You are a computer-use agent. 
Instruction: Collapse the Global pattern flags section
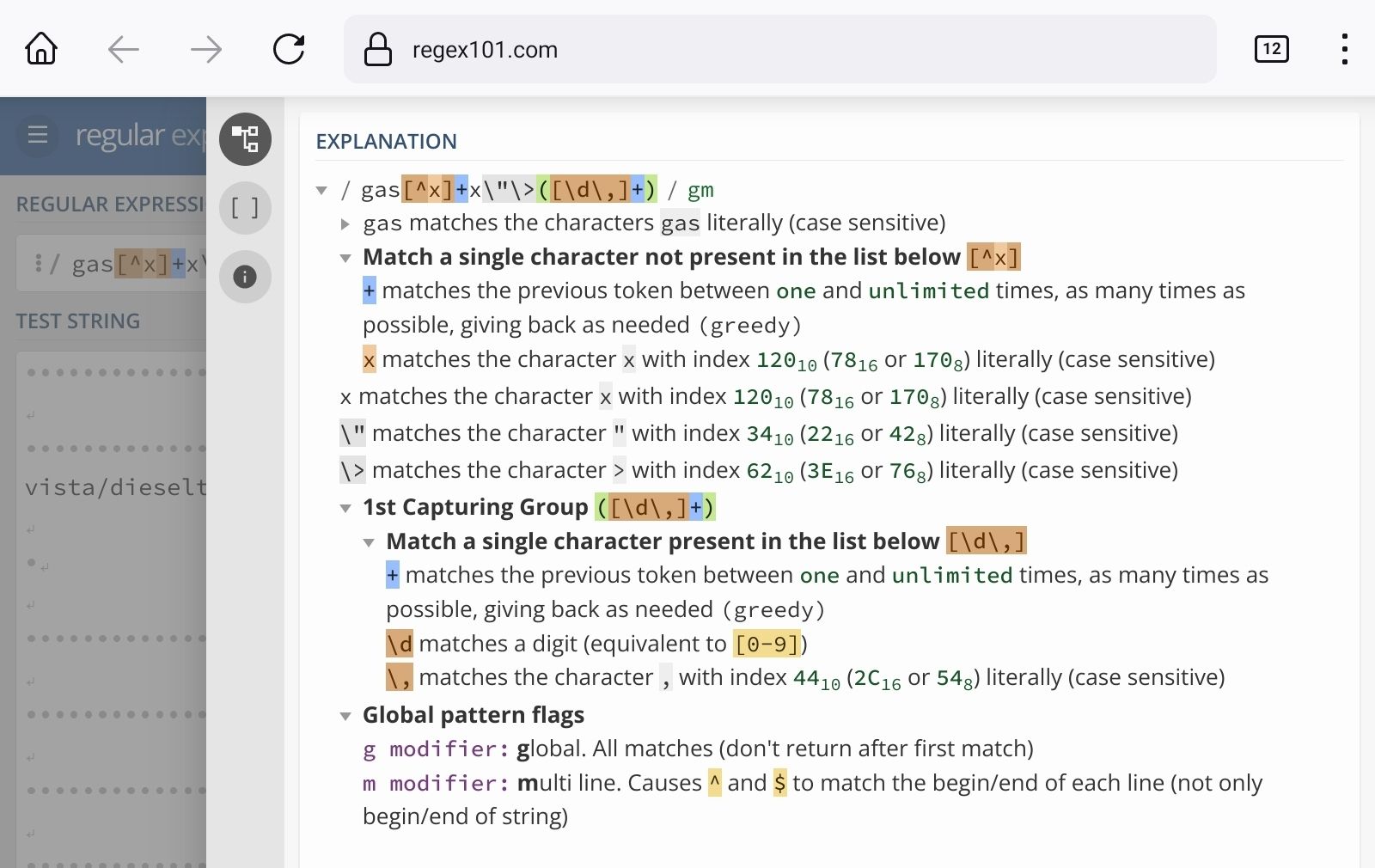pyautogui.click(x=345, y=716)
